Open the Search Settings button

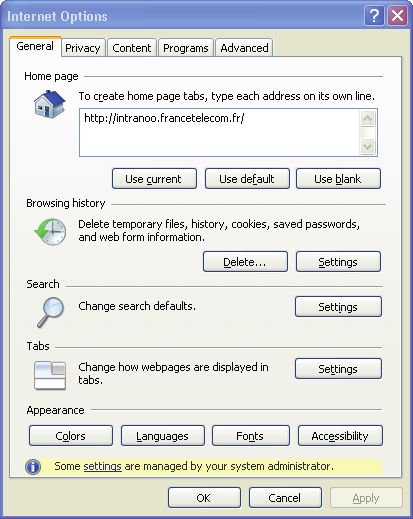[x=338, y=307]
